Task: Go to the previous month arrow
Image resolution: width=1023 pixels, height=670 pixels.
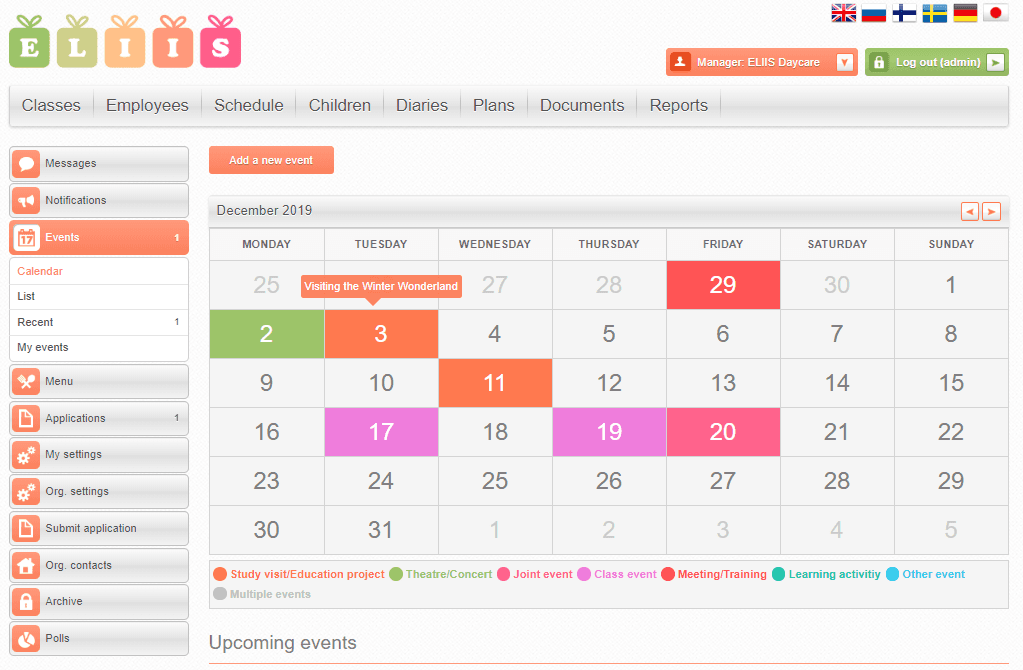Action: click(x=969, y=211)
